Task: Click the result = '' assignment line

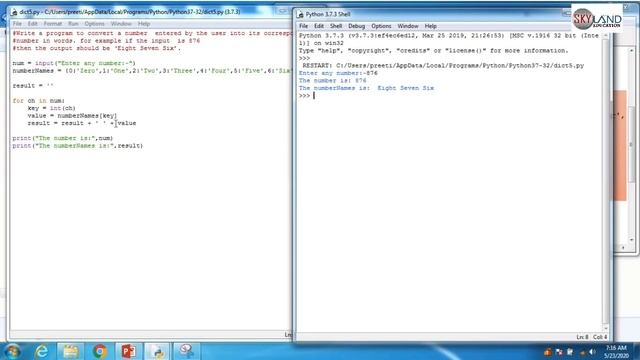Action: 33,86
